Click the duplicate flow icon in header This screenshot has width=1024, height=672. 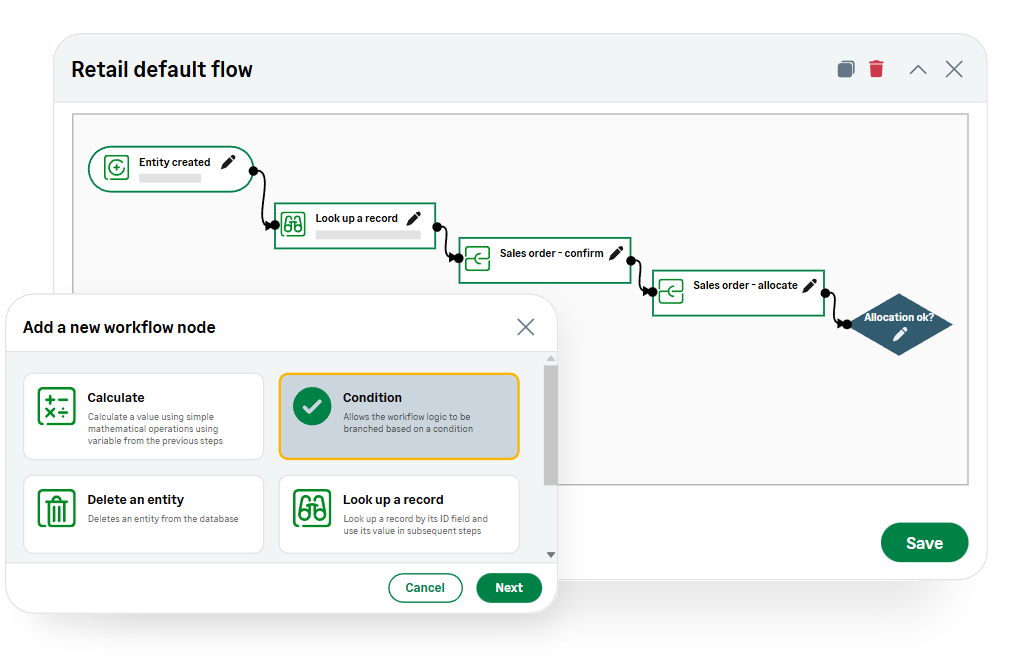(846, 69)
